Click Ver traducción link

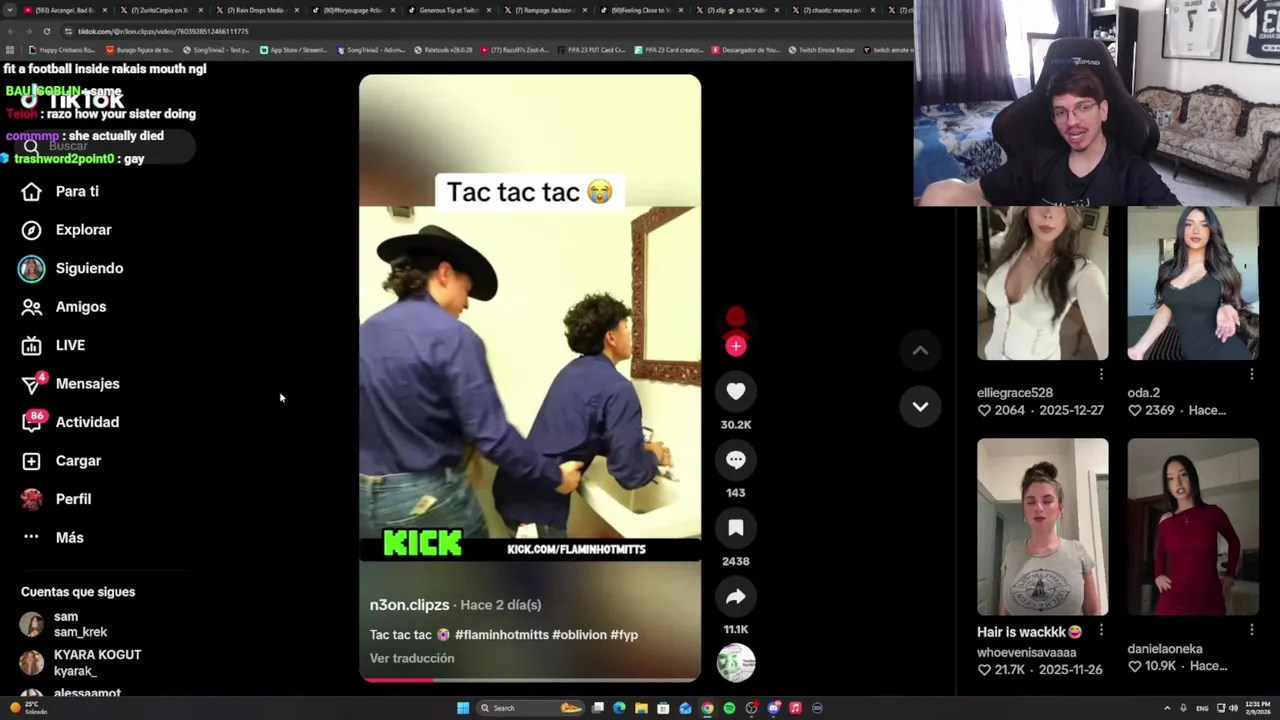412,658
